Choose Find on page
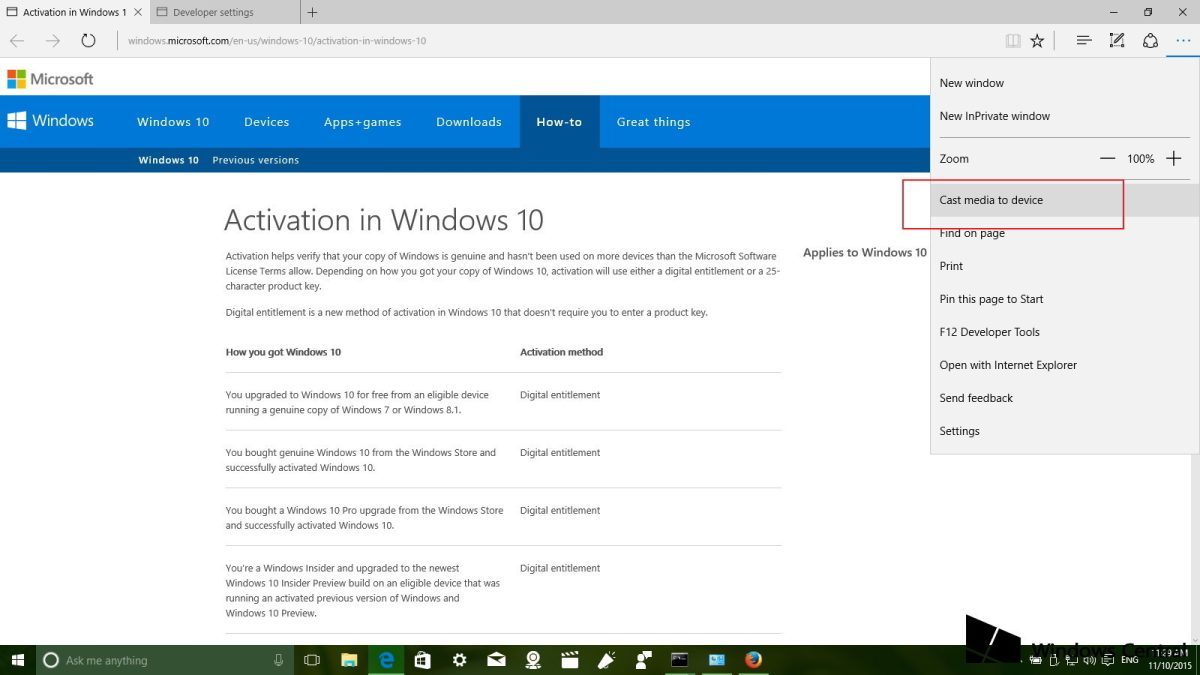Viewport: 1200px width, 675px height. (x=972, y=232)
